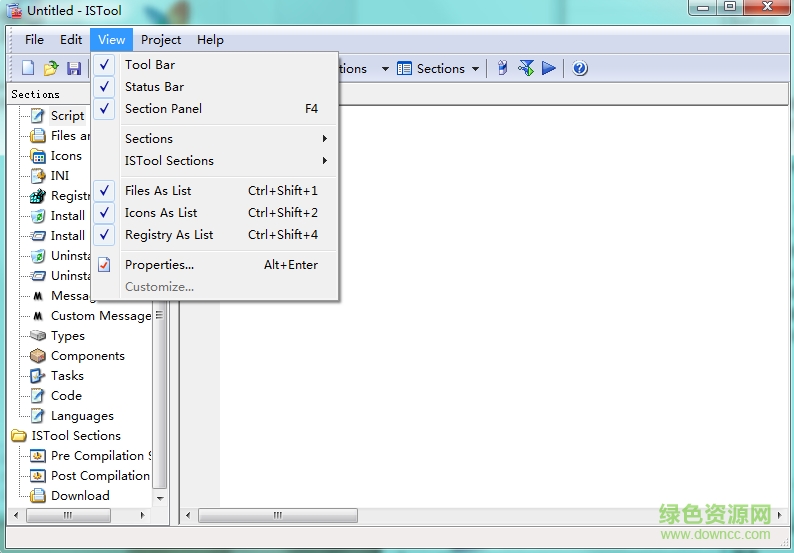Open the File menu

point(34,40)
